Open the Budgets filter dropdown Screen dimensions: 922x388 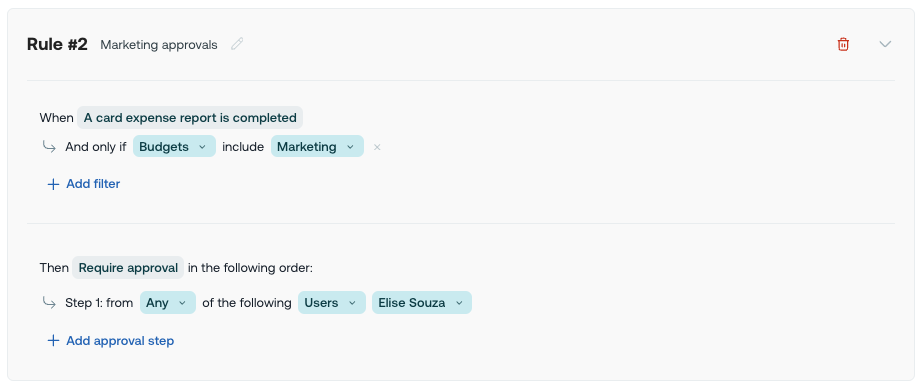point(174,146)
